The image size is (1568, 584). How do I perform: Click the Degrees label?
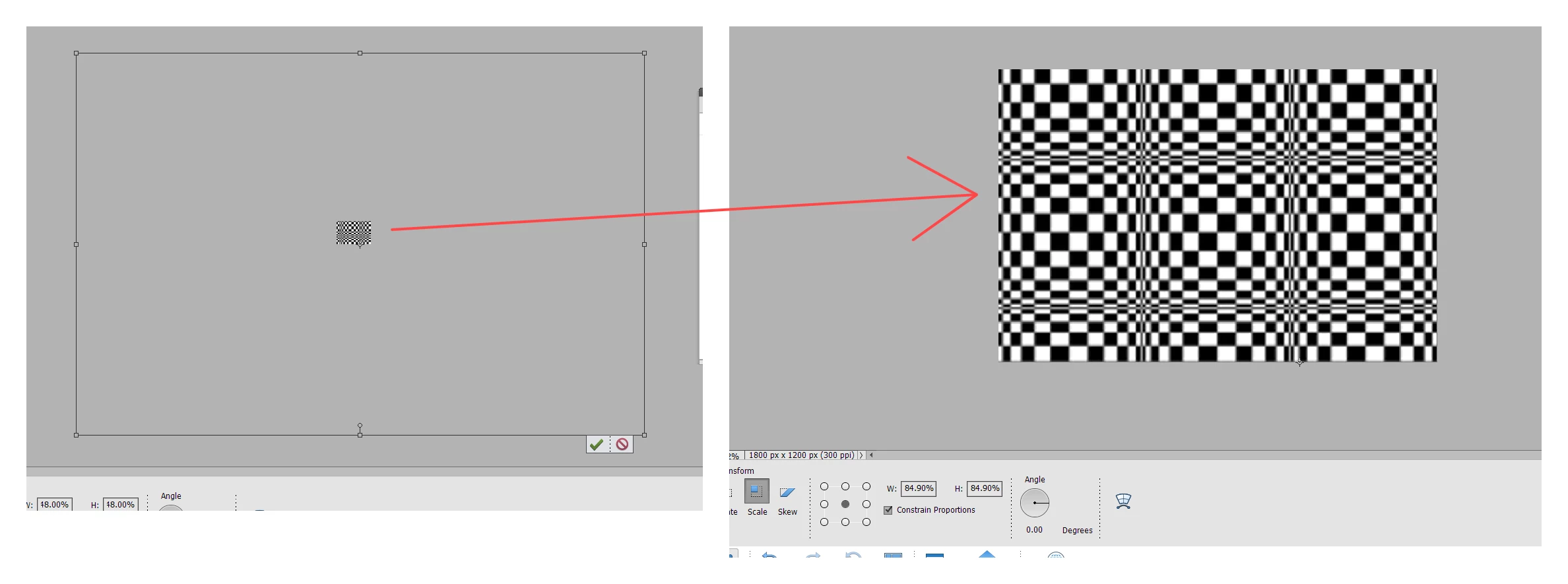[1077, 531]
